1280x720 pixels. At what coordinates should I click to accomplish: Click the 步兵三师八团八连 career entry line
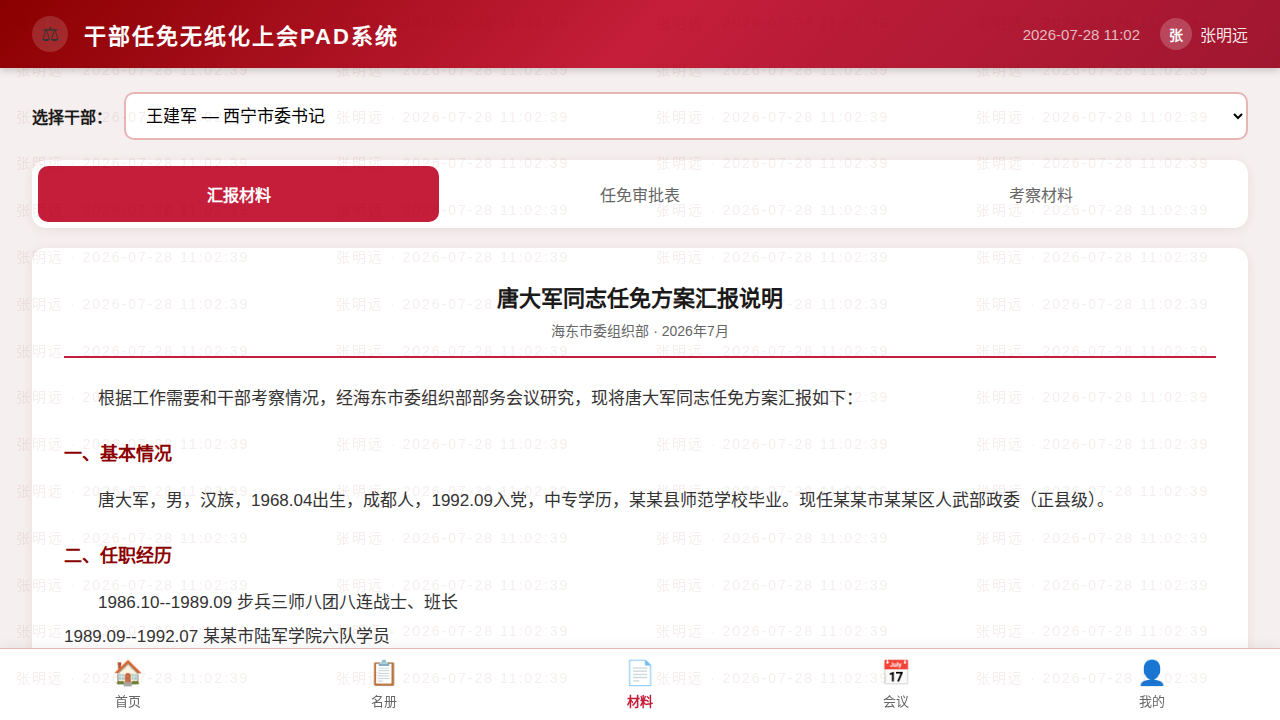click(x=278, y=602)
